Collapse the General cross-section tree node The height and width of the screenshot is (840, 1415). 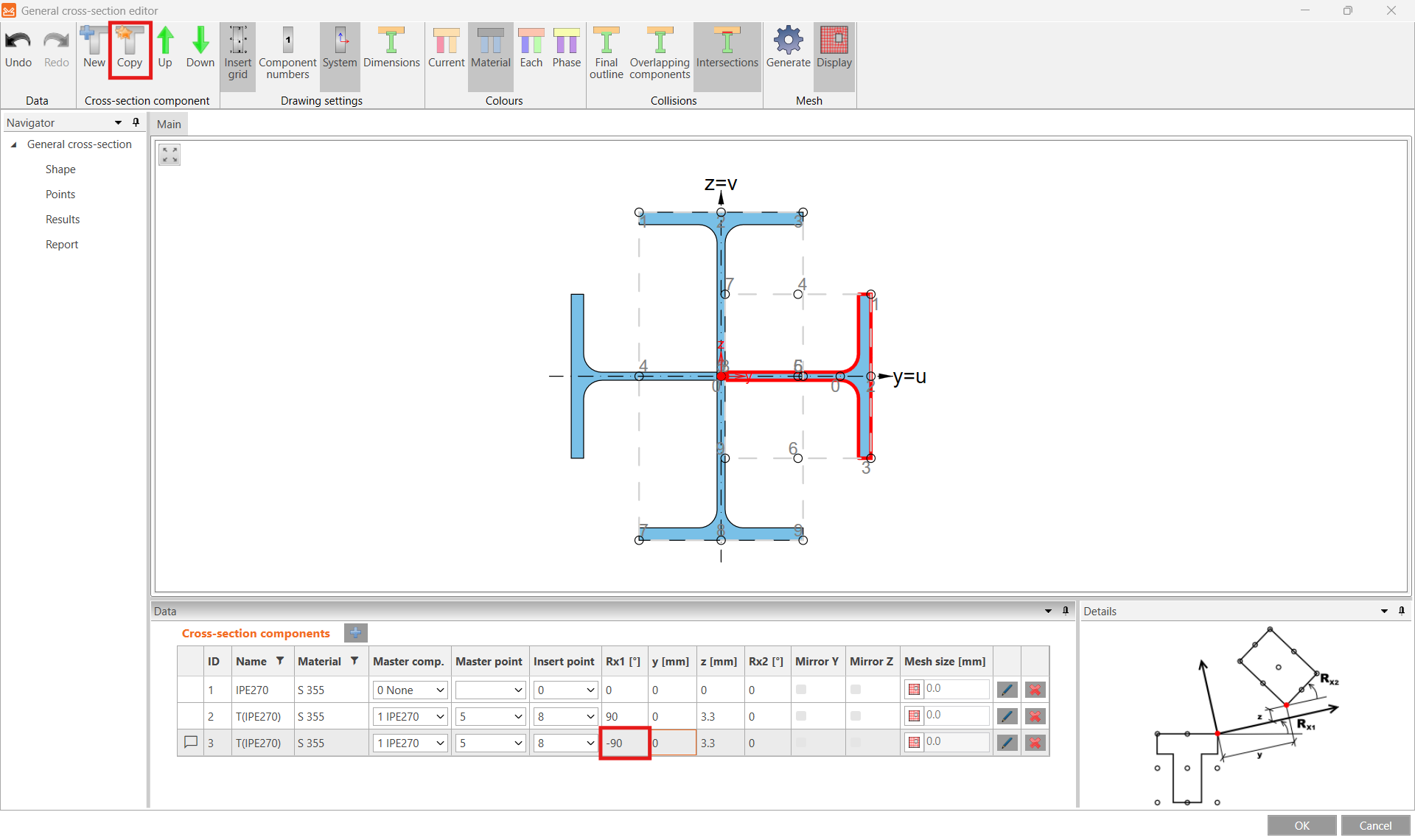(14, 144)
